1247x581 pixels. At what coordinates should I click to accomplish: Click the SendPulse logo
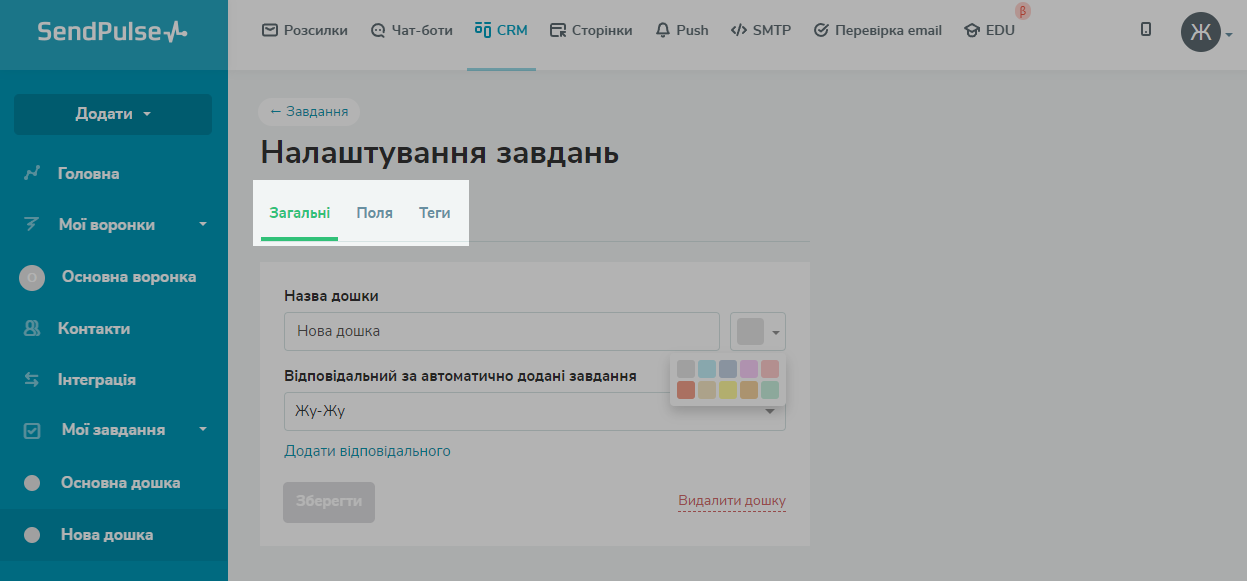coord(112,32)
